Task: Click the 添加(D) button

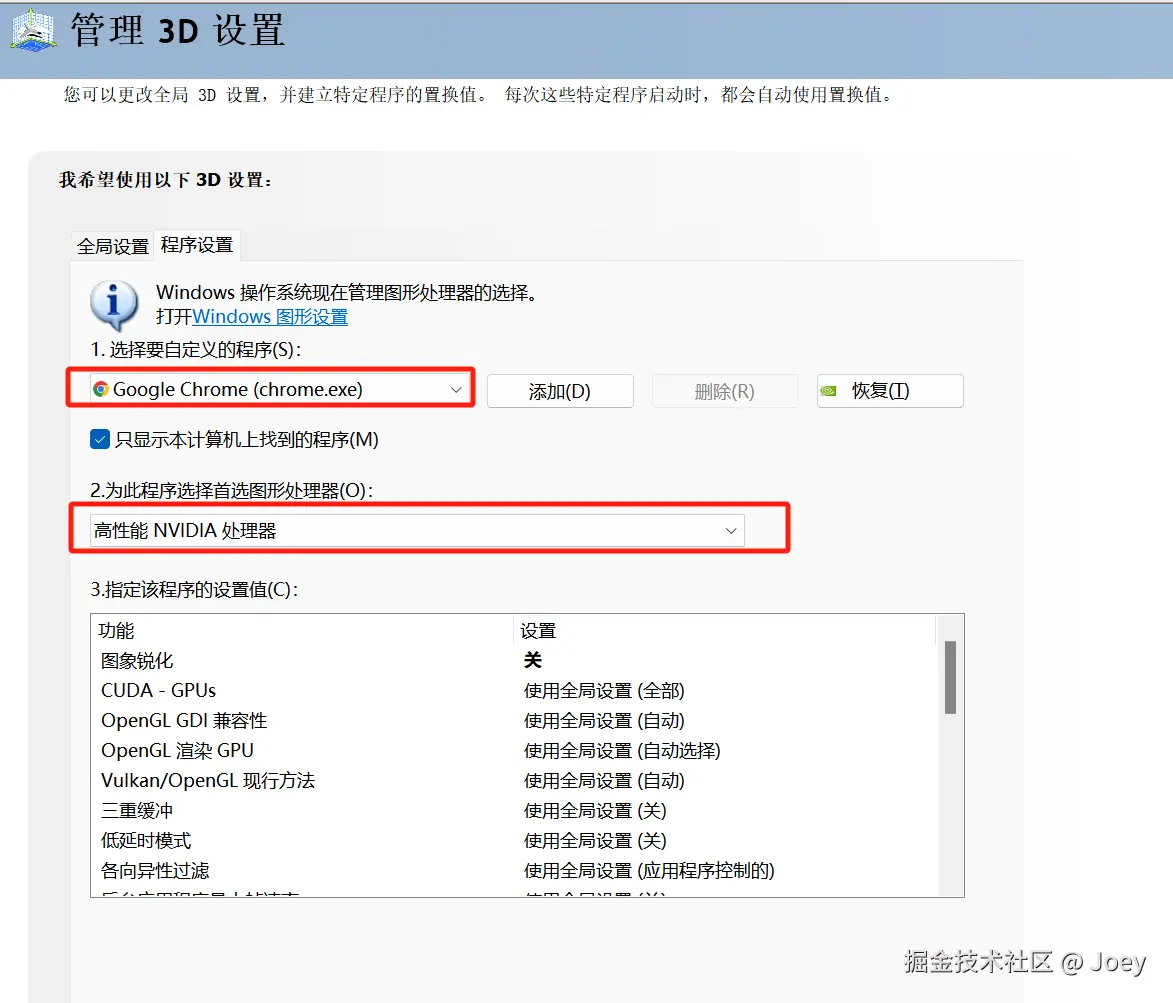Action: pos(560,391)
